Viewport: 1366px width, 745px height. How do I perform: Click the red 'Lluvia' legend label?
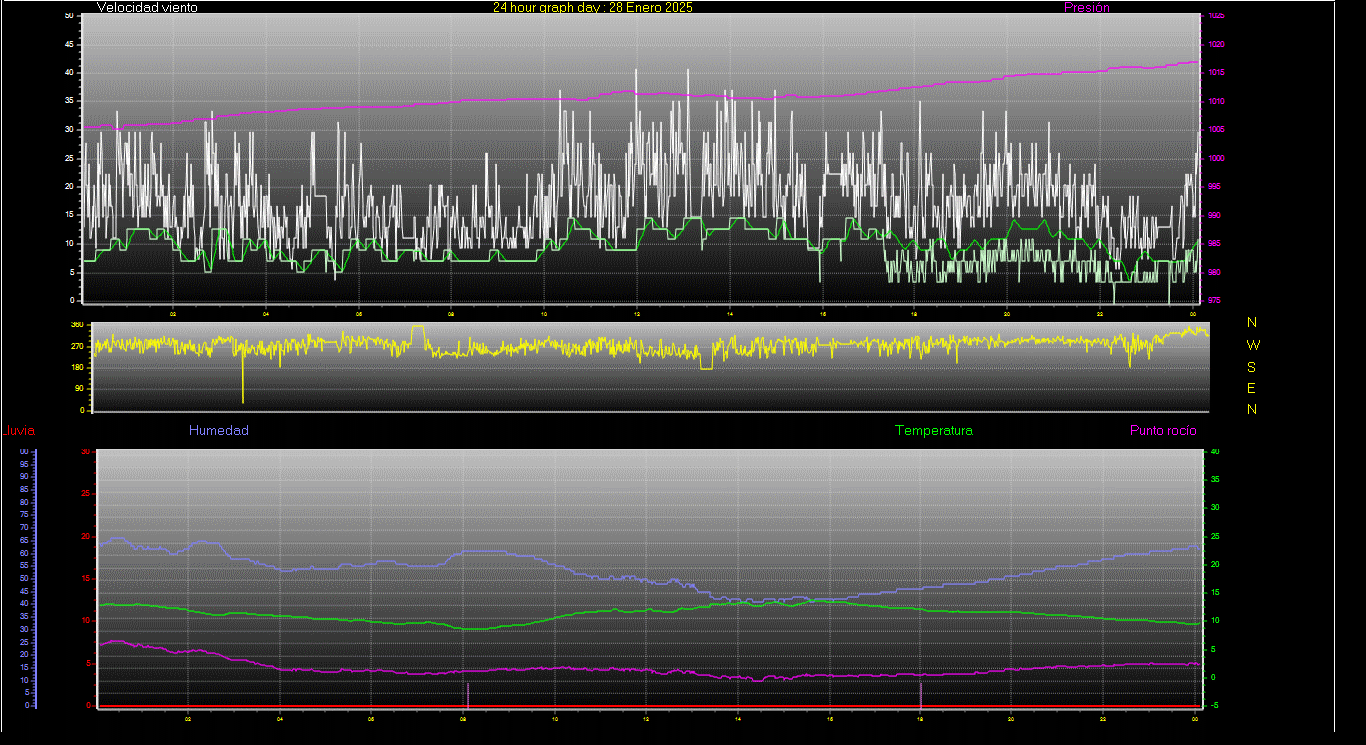click(x=19, y=431)
